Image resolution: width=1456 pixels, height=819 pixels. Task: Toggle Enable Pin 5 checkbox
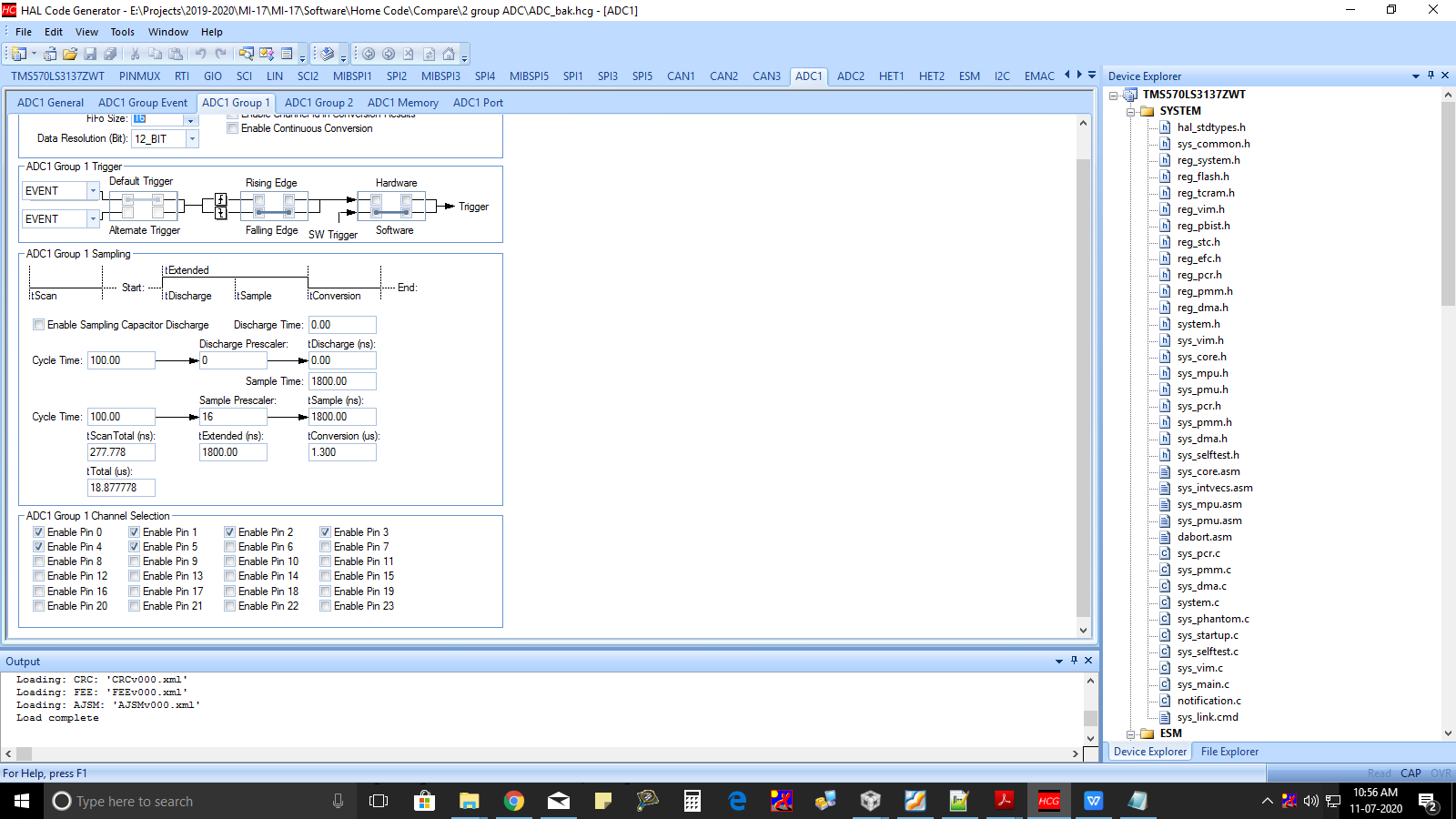click(x=134, y=547)
